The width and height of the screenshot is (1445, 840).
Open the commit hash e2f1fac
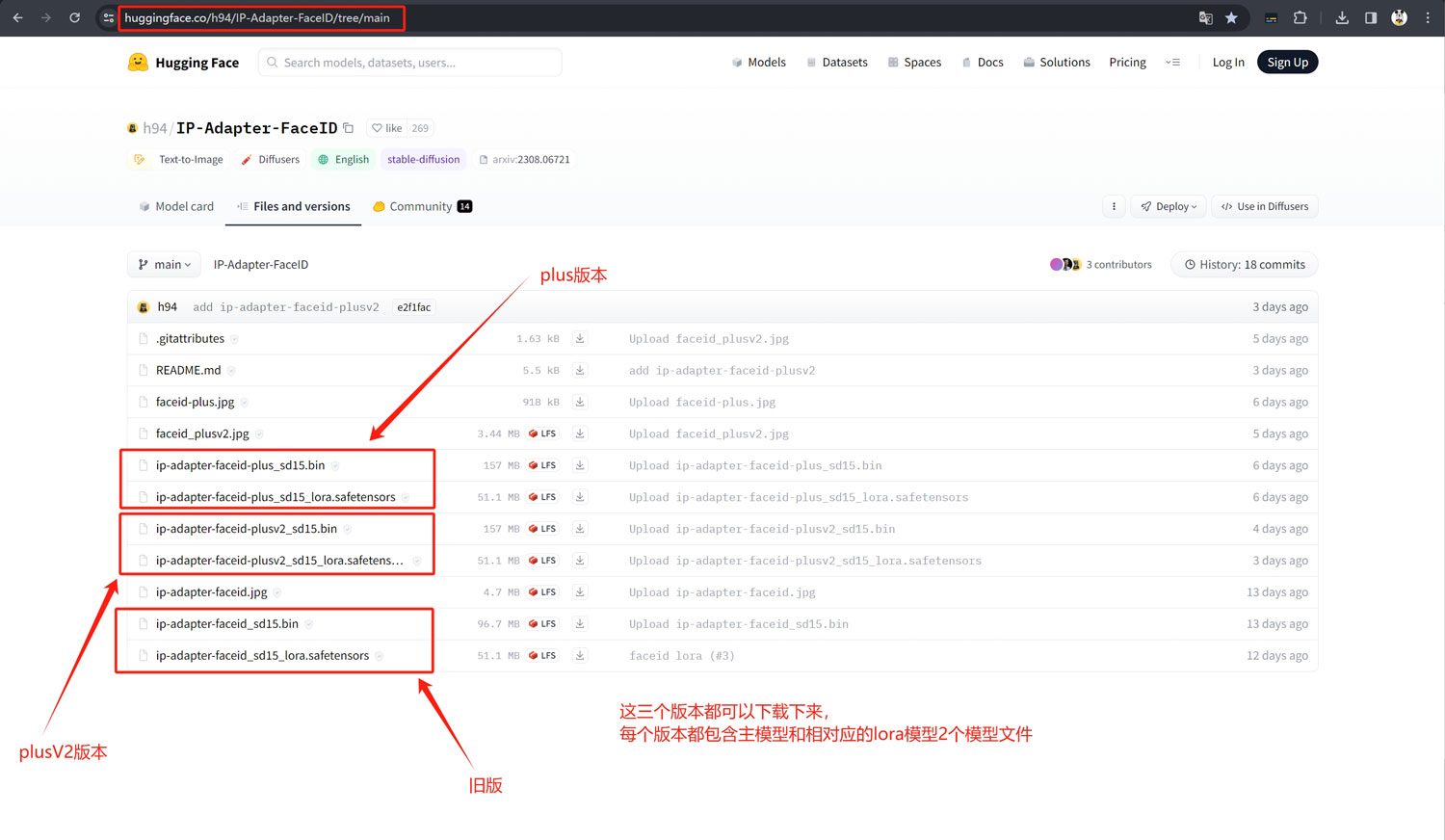[414, 307]
